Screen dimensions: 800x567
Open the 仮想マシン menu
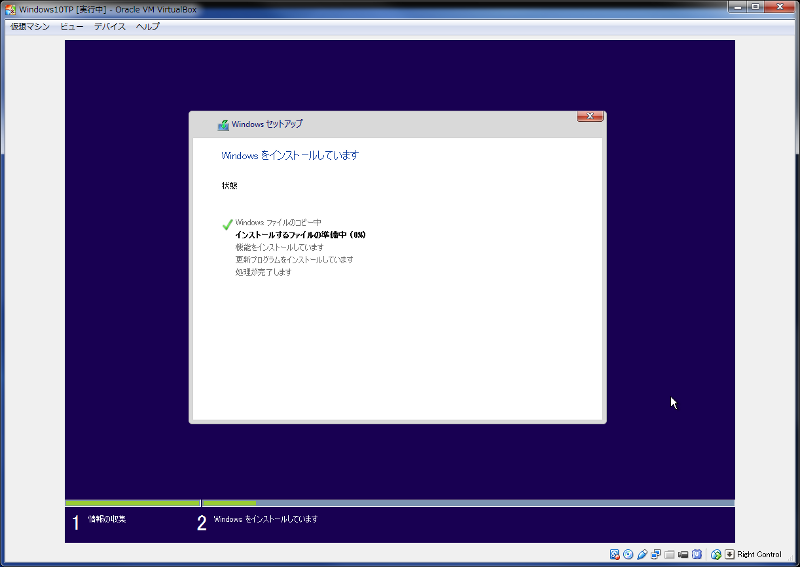pyautogui.click(x=30, y=27)
